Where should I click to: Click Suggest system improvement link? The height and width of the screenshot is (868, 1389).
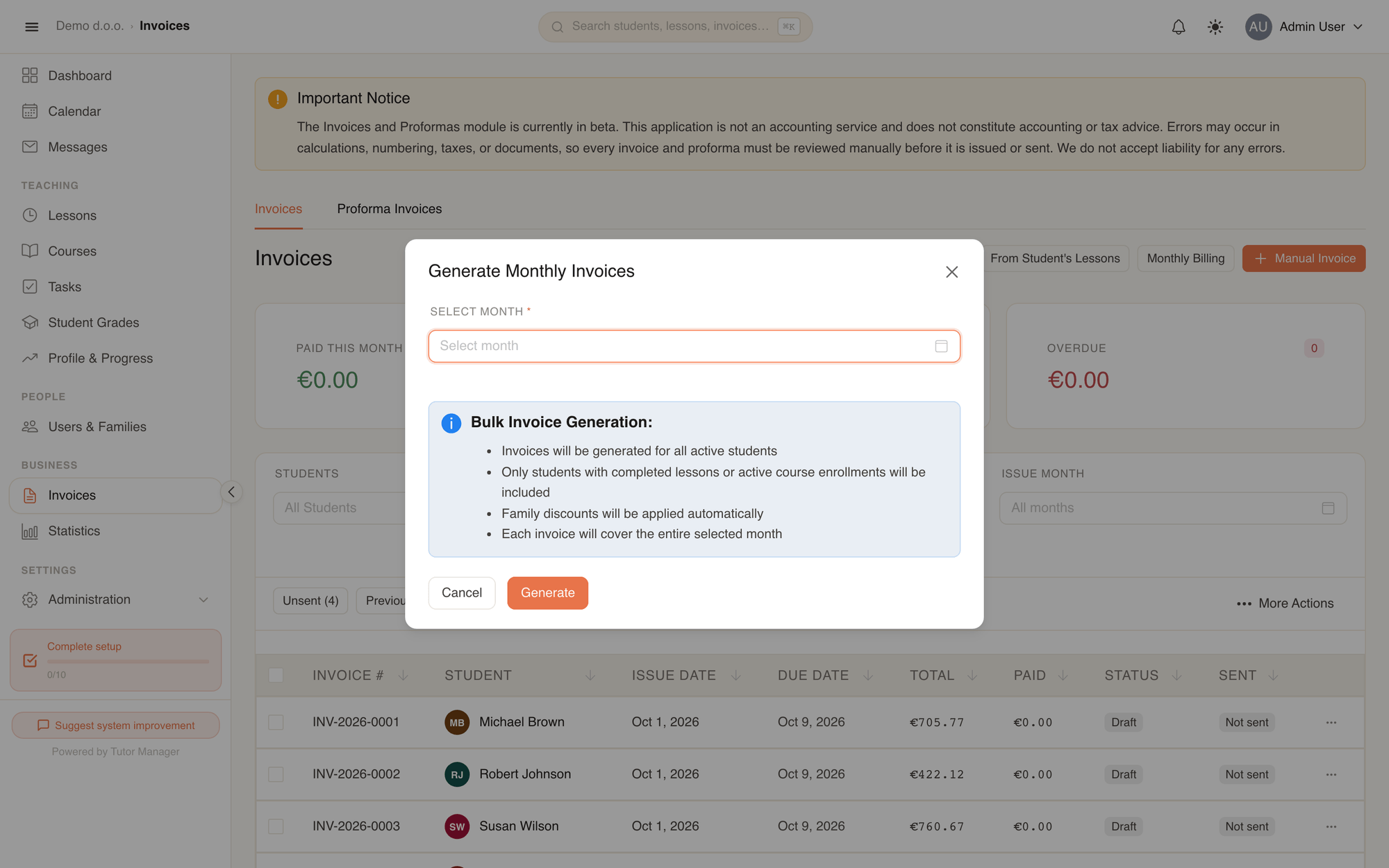115,726
